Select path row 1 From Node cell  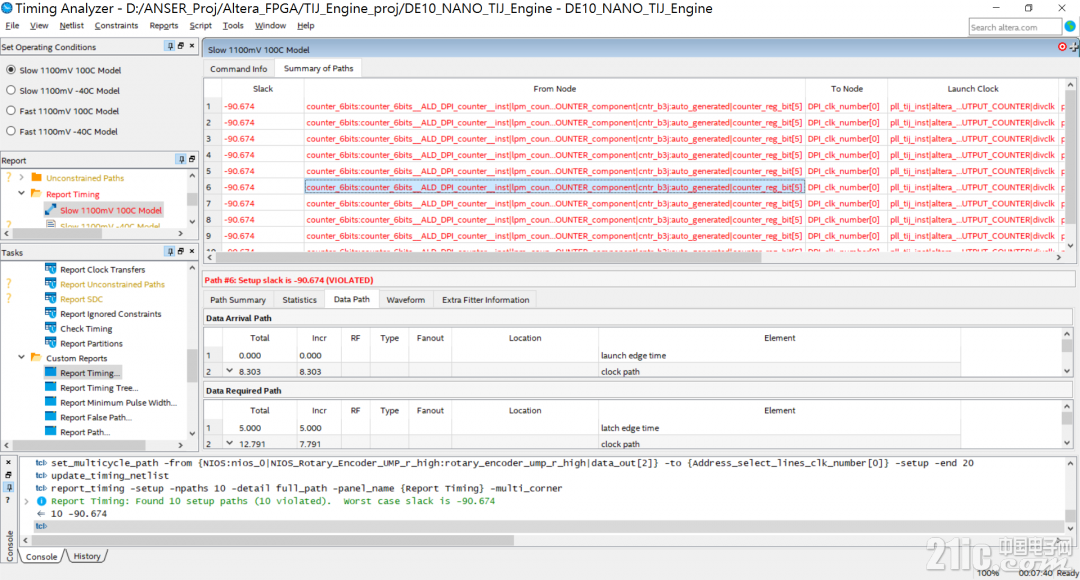point(554,106)
